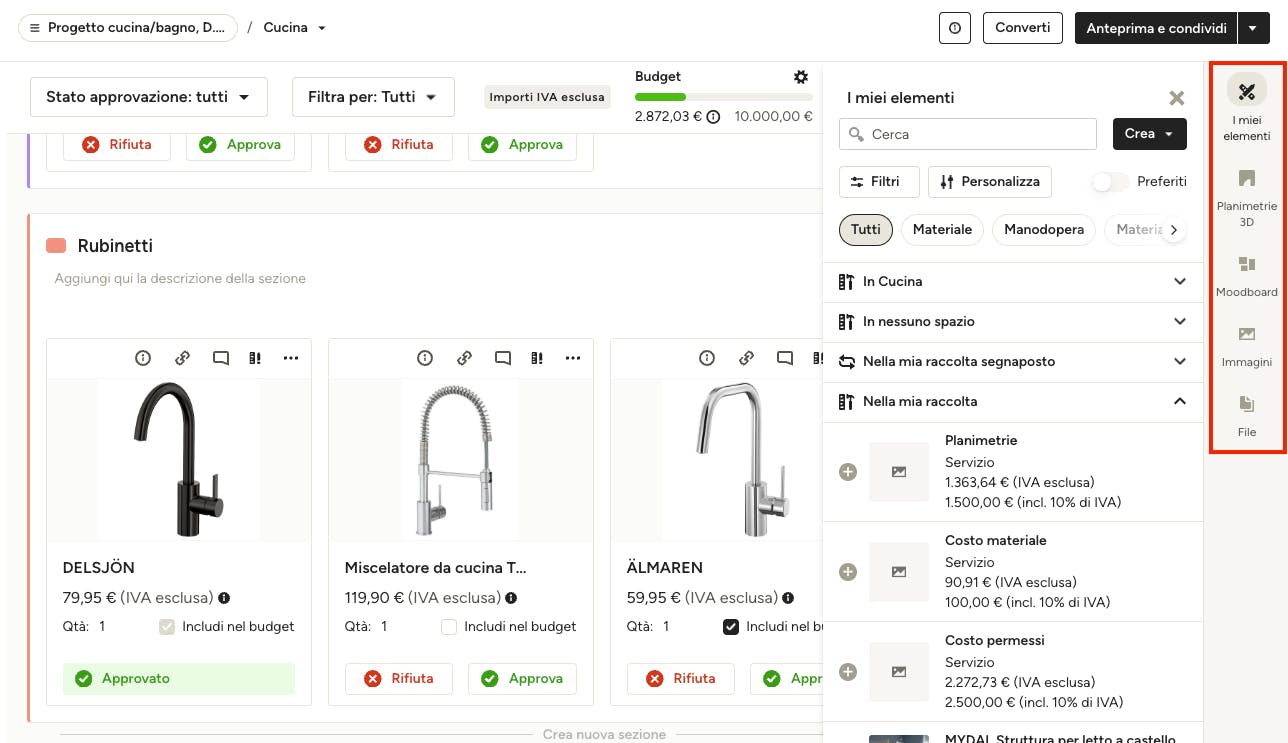1288x743 pixels.
Task: Click the link icon on DELSJÖN card
Action: pyautogui.click(x=182, y=358)
